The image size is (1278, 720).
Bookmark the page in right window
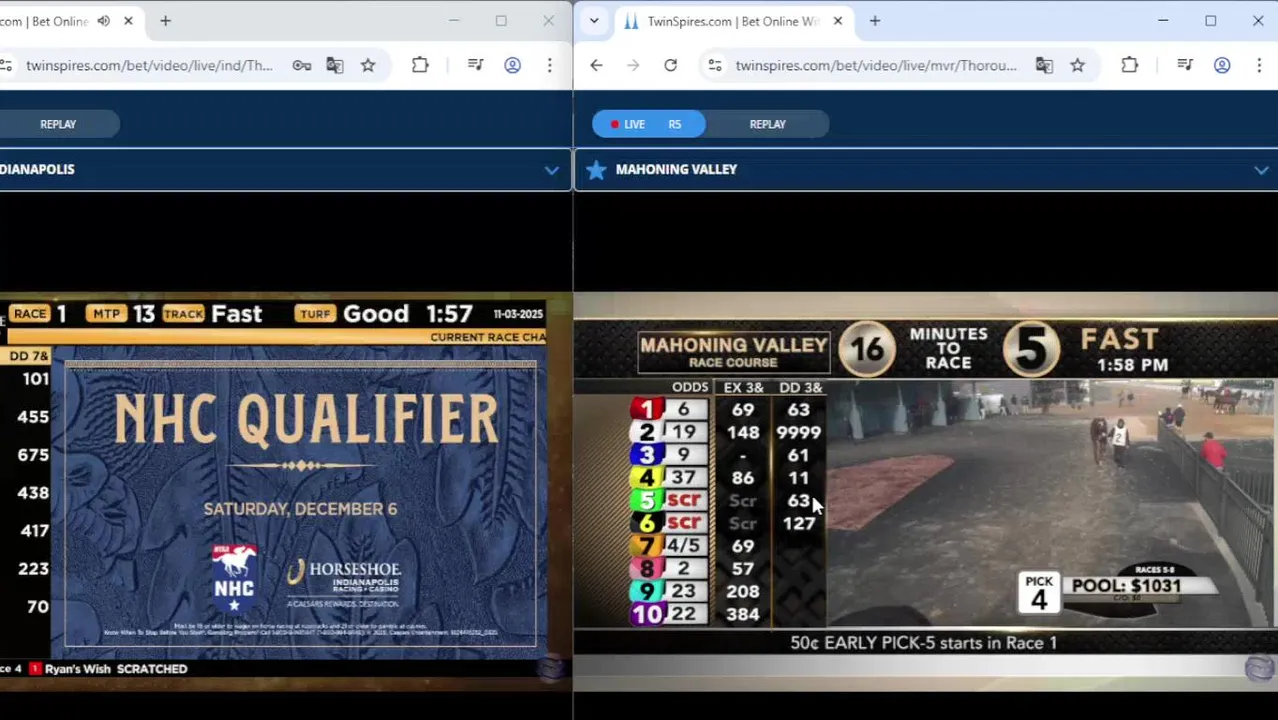[x=1077, y=65]
